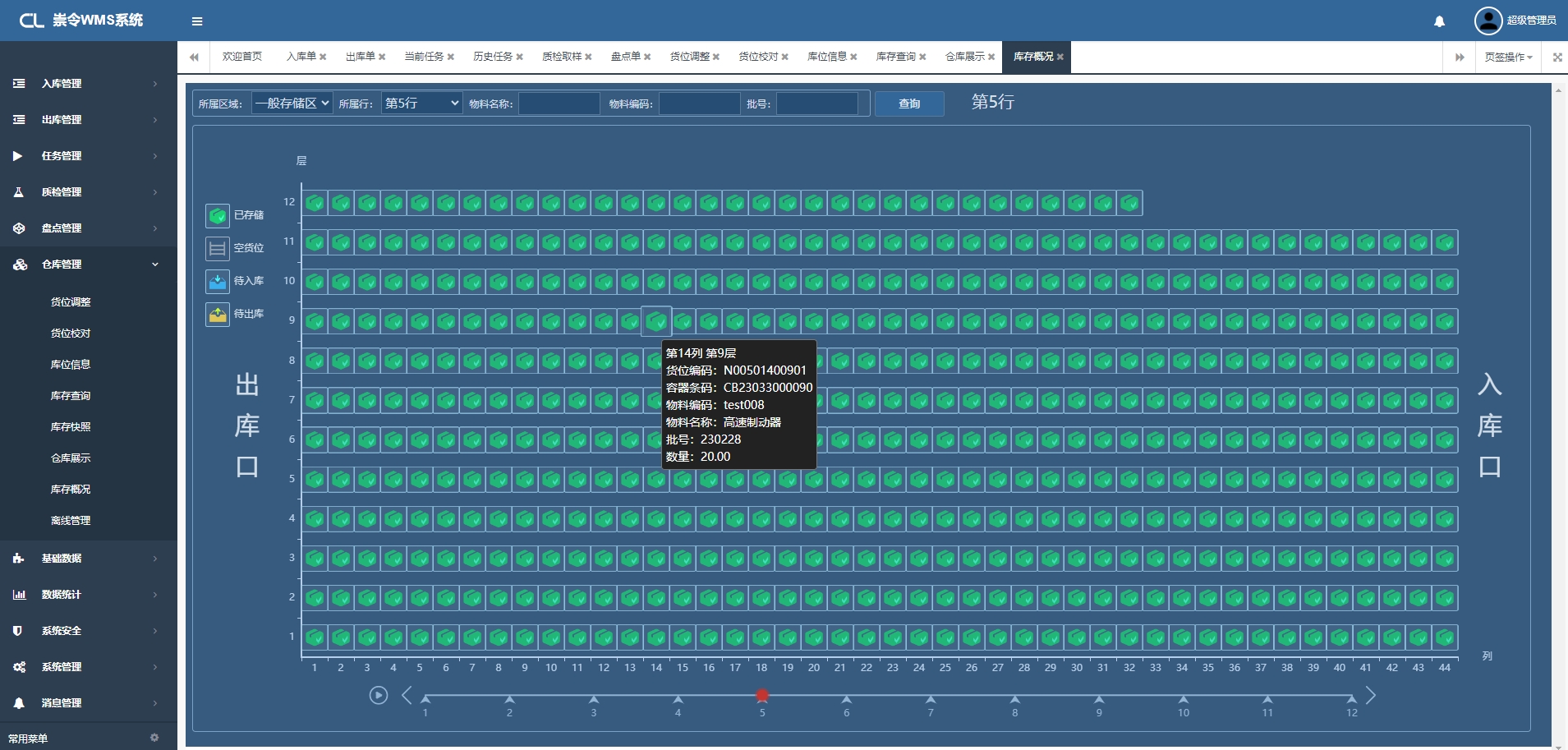
Task: Open 货位调整 in the sidebar
Action: coord(71,302)
